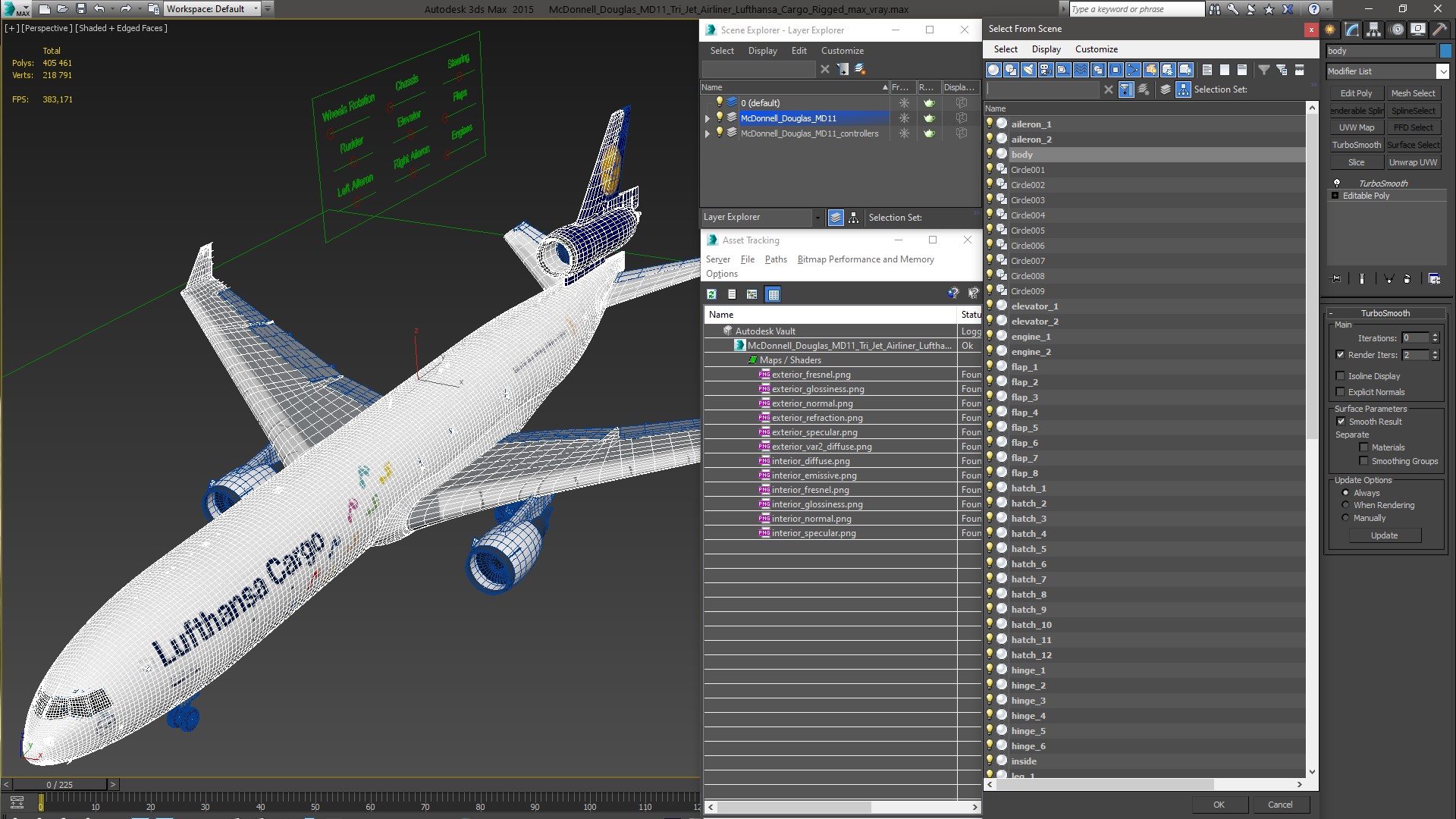Click the Unwrap UVW modifier button
This screenshot has width=1456, height=819.
pyautogui.click(x=1413, y=162)
